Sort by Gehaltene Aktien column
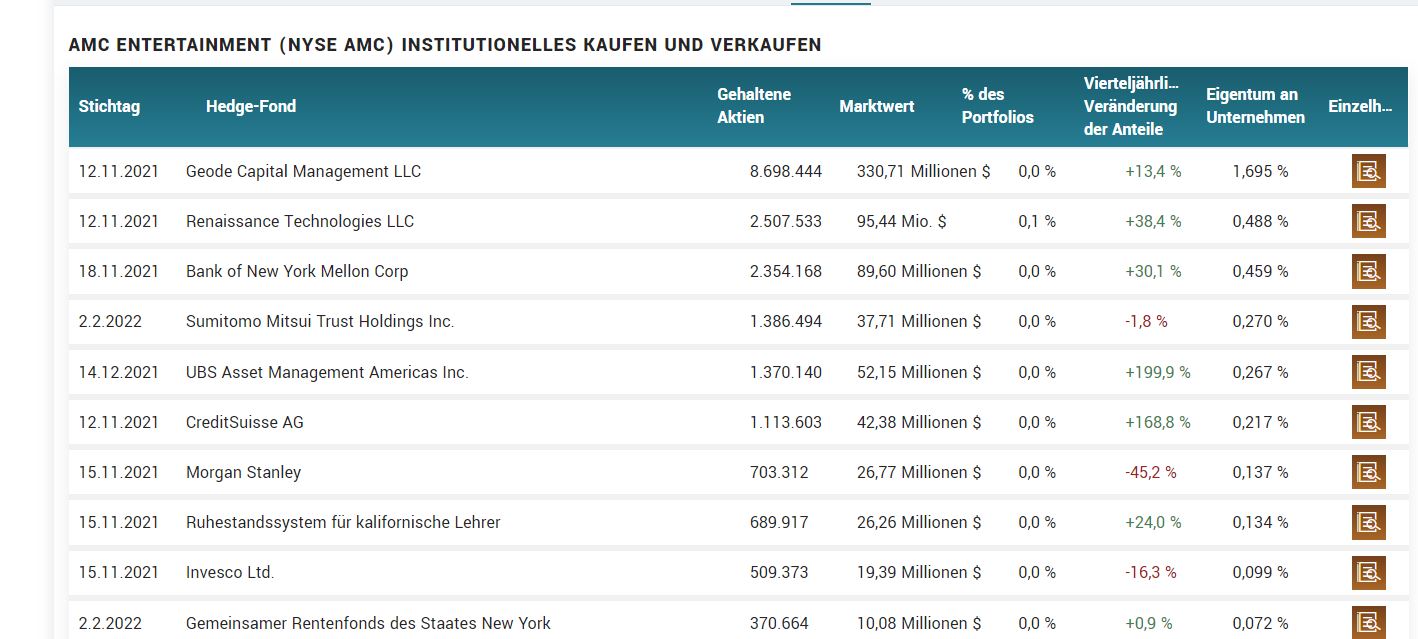 point(752,106)
